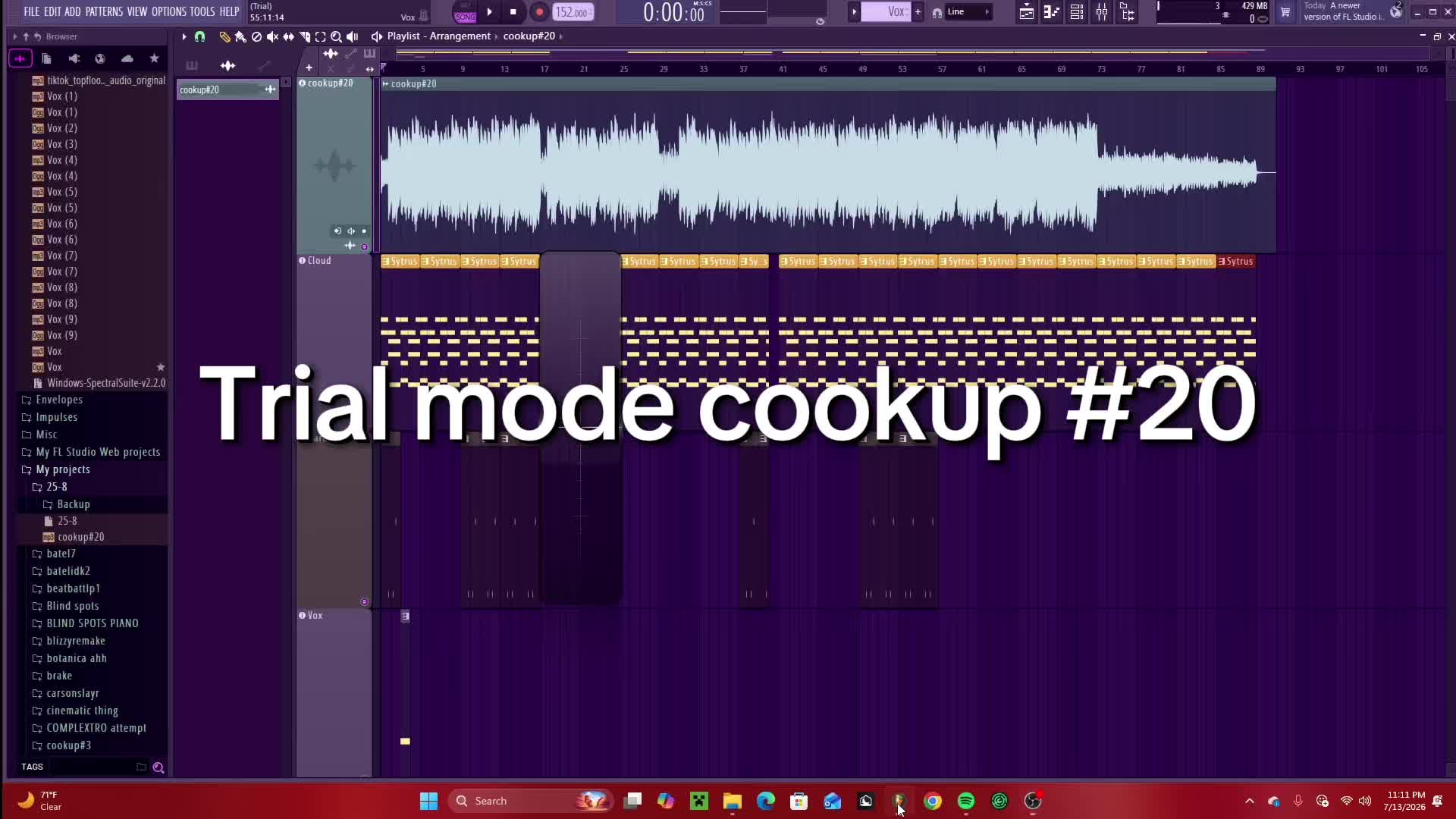Image resolution: width=1456 pixels, height=819 pixels.
Task: Click the cookup#20 audio clip waveform
Action: [827, 171]
